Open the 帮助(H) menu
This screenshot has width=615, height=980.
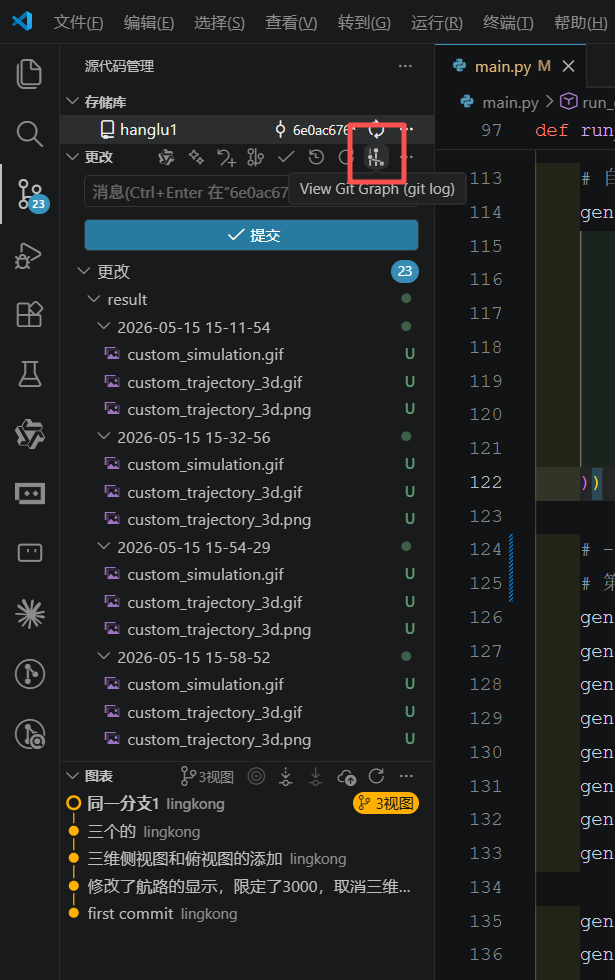[x=581, y=22]
